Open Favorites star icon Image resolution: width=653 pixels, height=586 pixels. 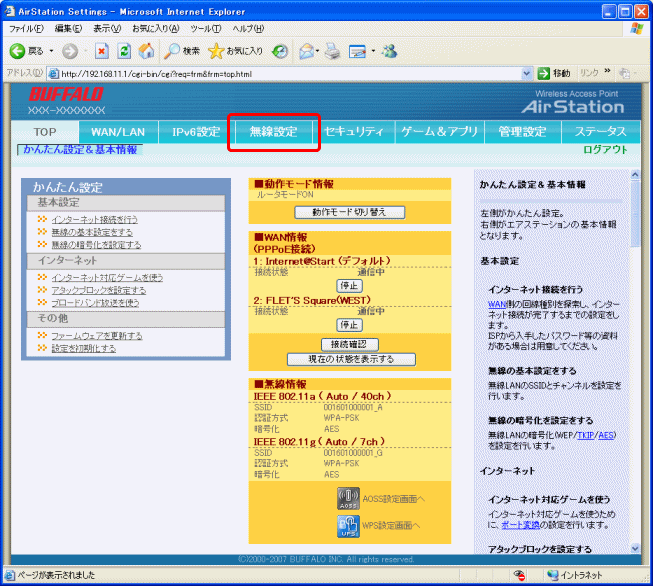pos(216,51)
